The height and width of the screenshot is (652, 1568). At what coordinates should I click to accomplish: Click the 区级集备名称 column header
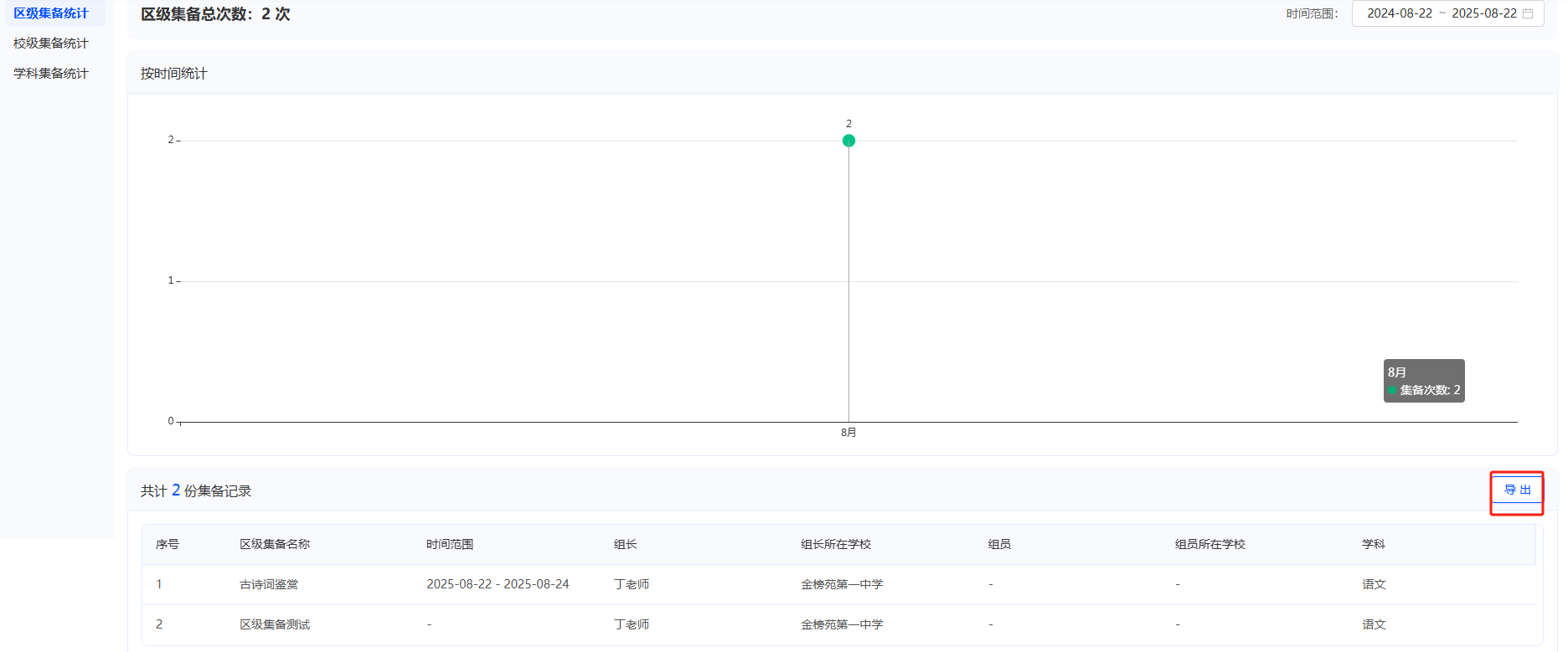click(x=275, y=544)
